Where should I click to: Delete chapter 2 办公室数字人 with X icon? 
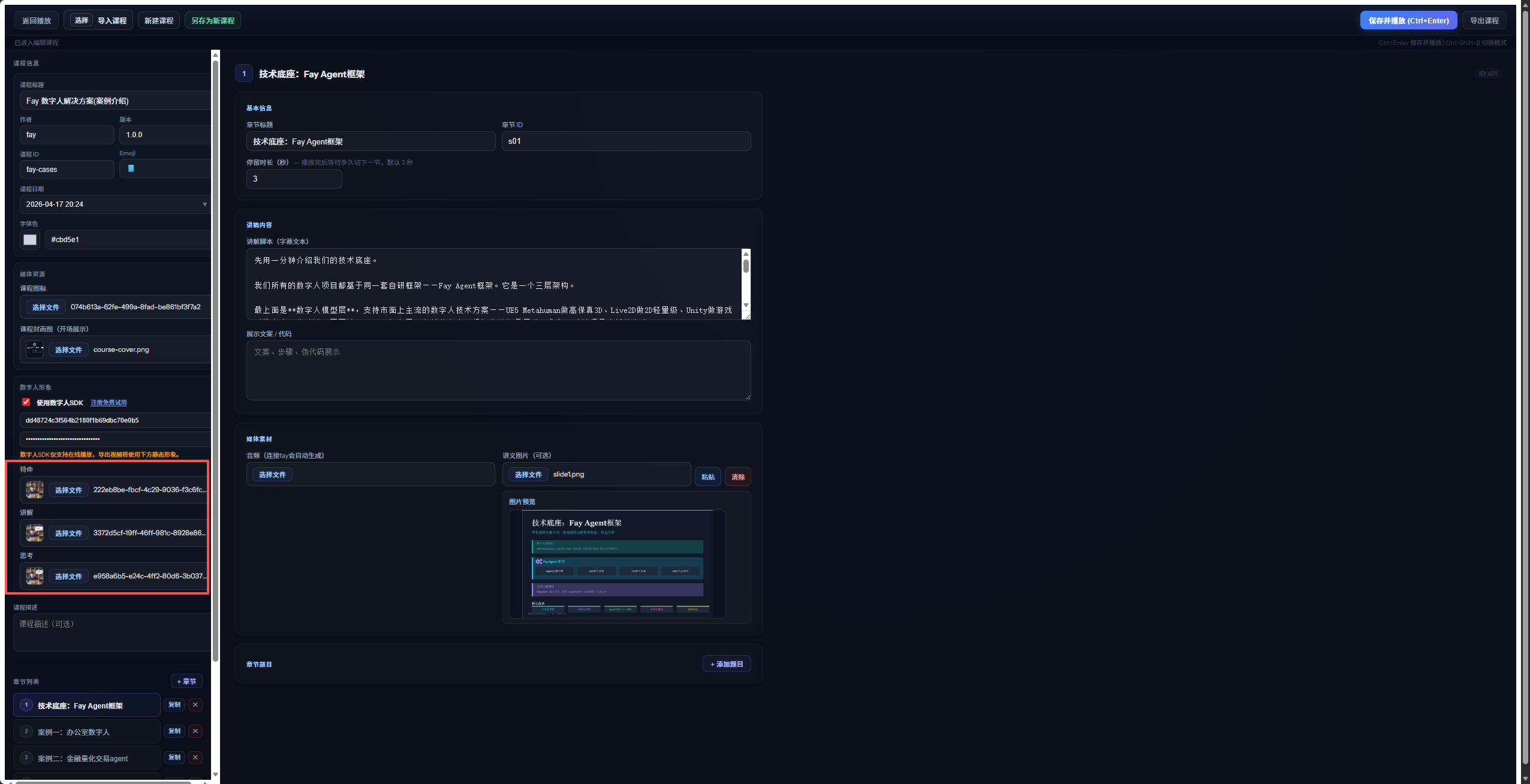195,731
